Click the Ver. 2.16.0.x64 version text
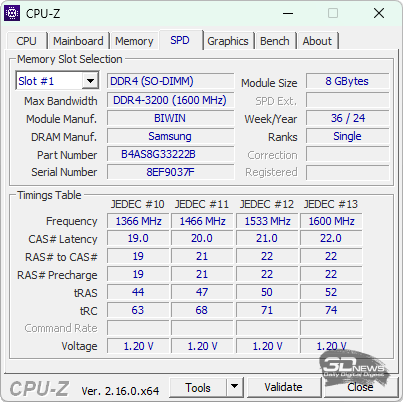Screen dimensions: 403x402 120,391
